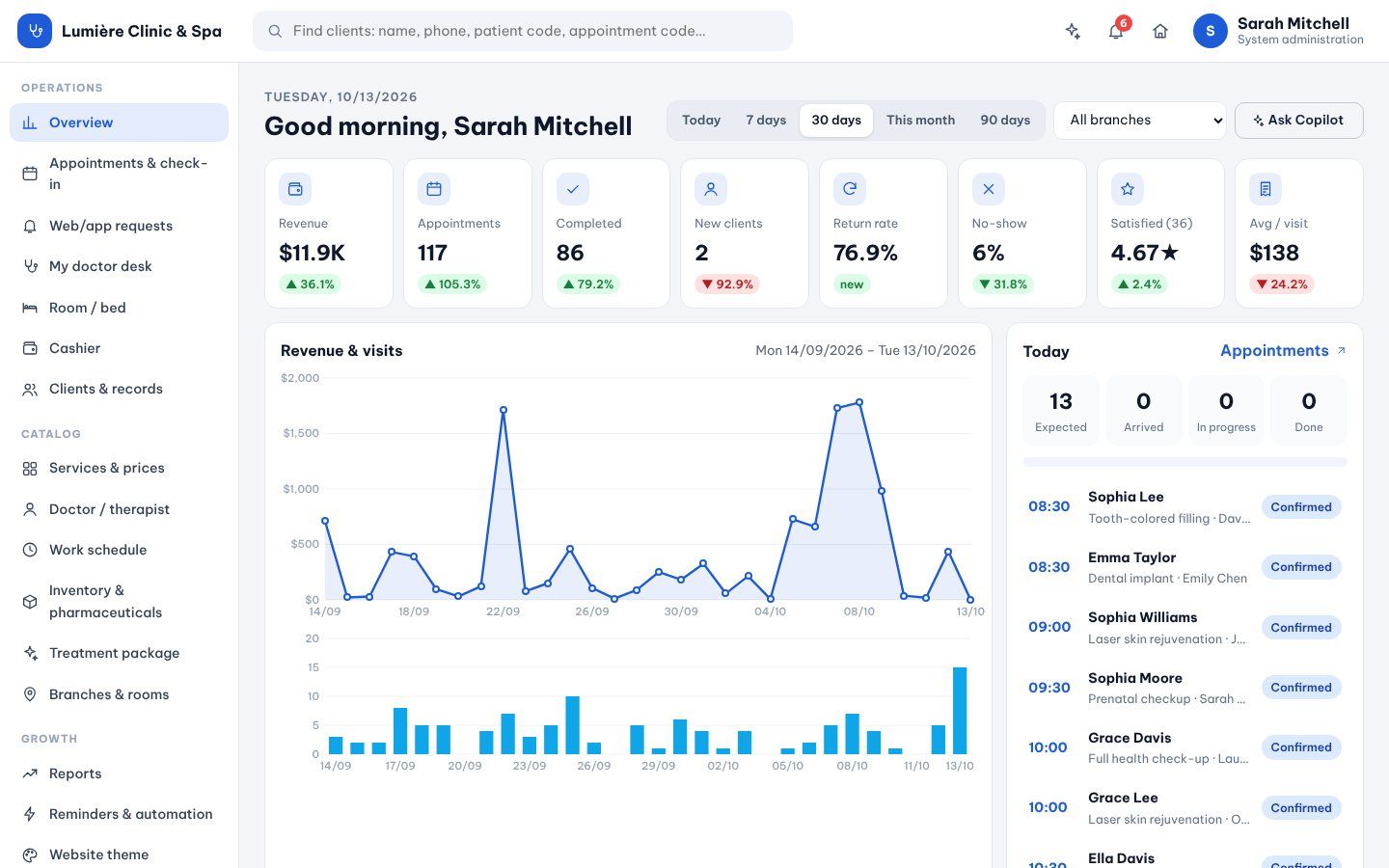This screenshot has height=868, width=1389.
Task: Select the 90 days range tab
Action: click(1005, 121)
